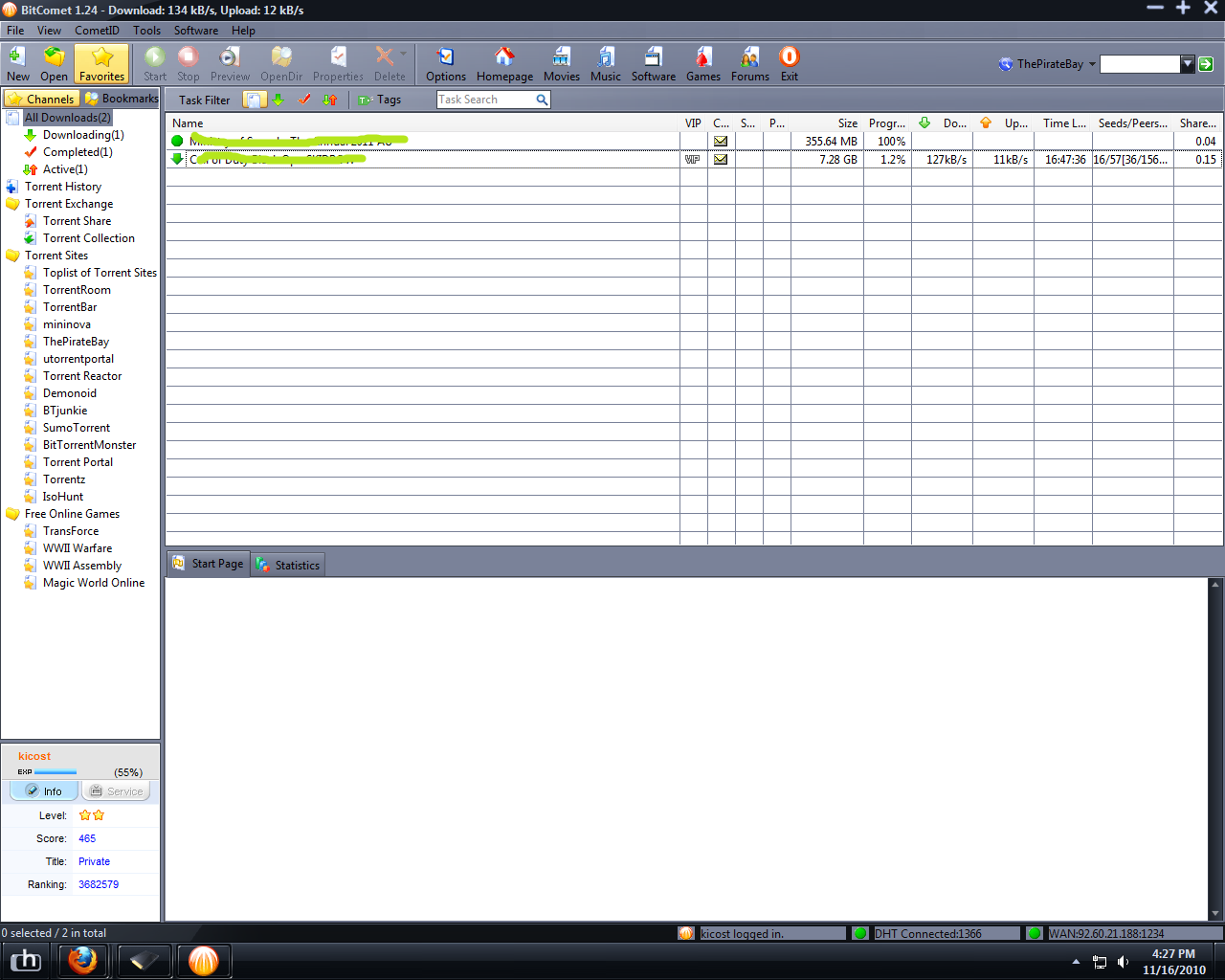Select Downloading(1) in the sidebar
Screen dimensions: 1225x980
pos(83,135)
